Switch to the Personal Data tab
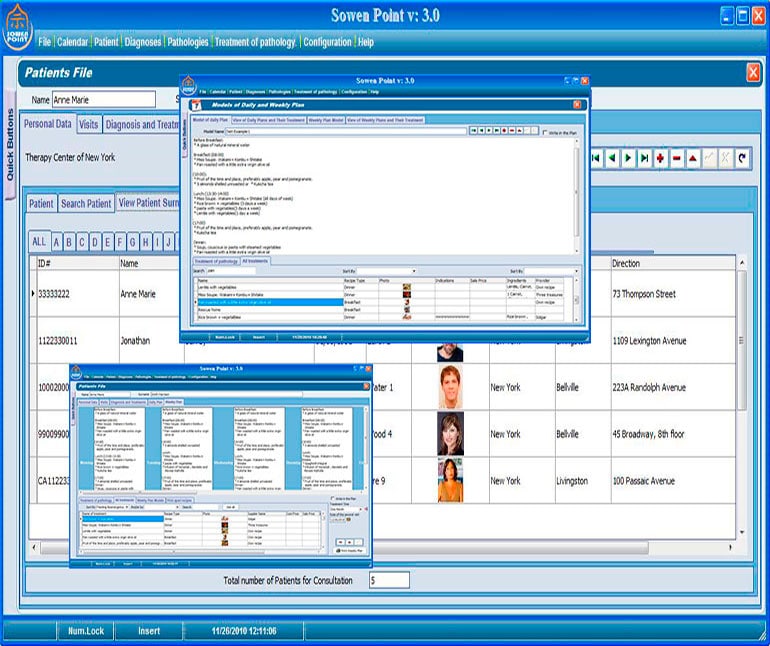 tap(47, 125)
